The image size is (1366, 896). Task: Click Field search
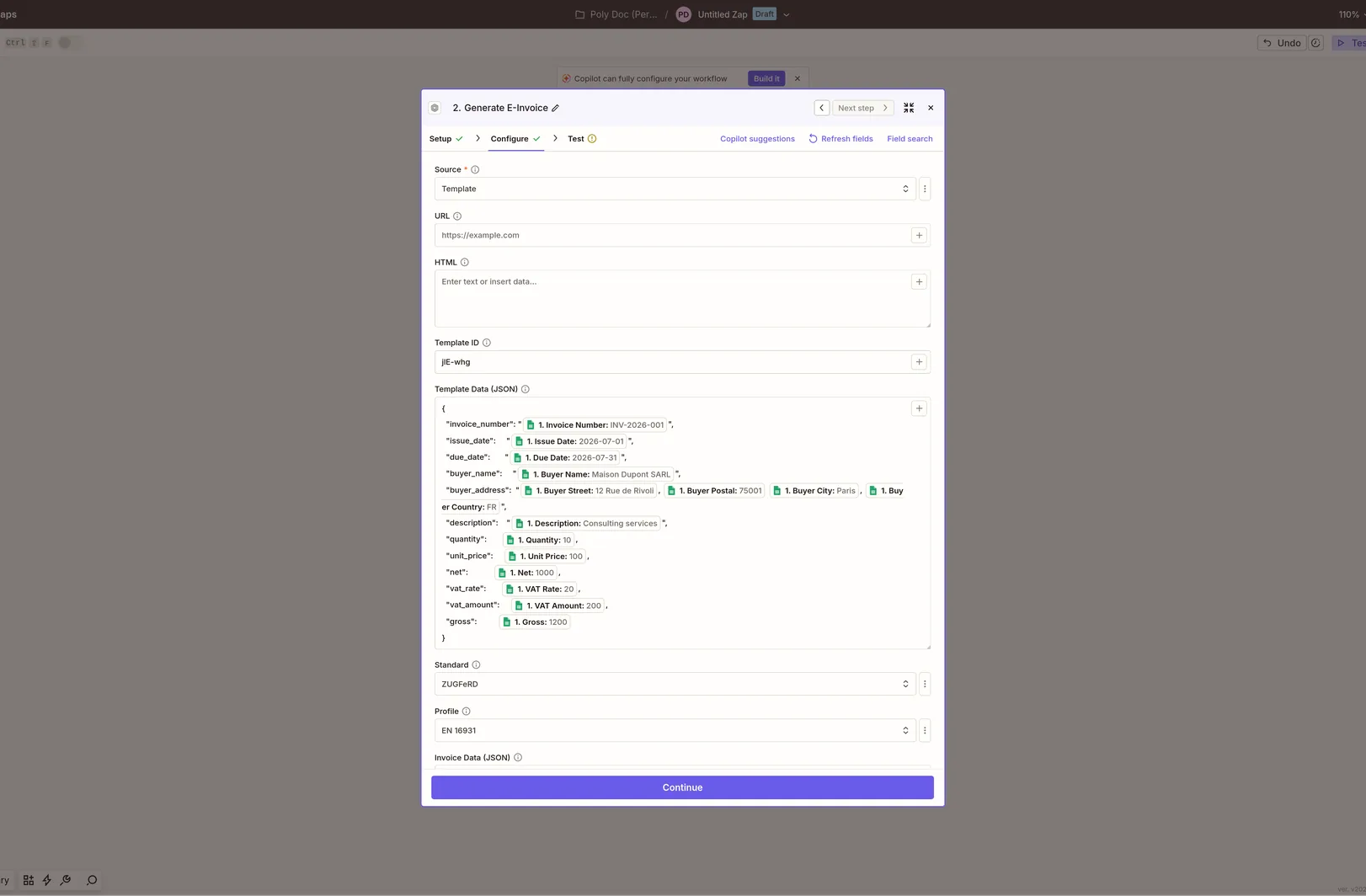click(x=910, y=139)
